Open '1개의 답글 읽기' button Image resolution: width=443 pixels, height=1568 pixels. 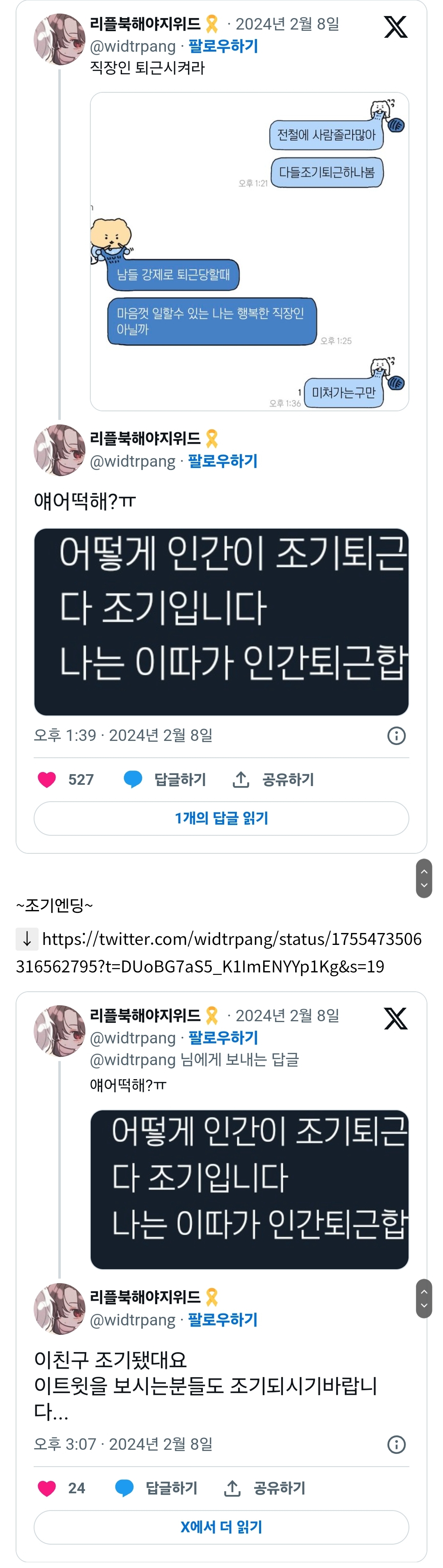222,819
